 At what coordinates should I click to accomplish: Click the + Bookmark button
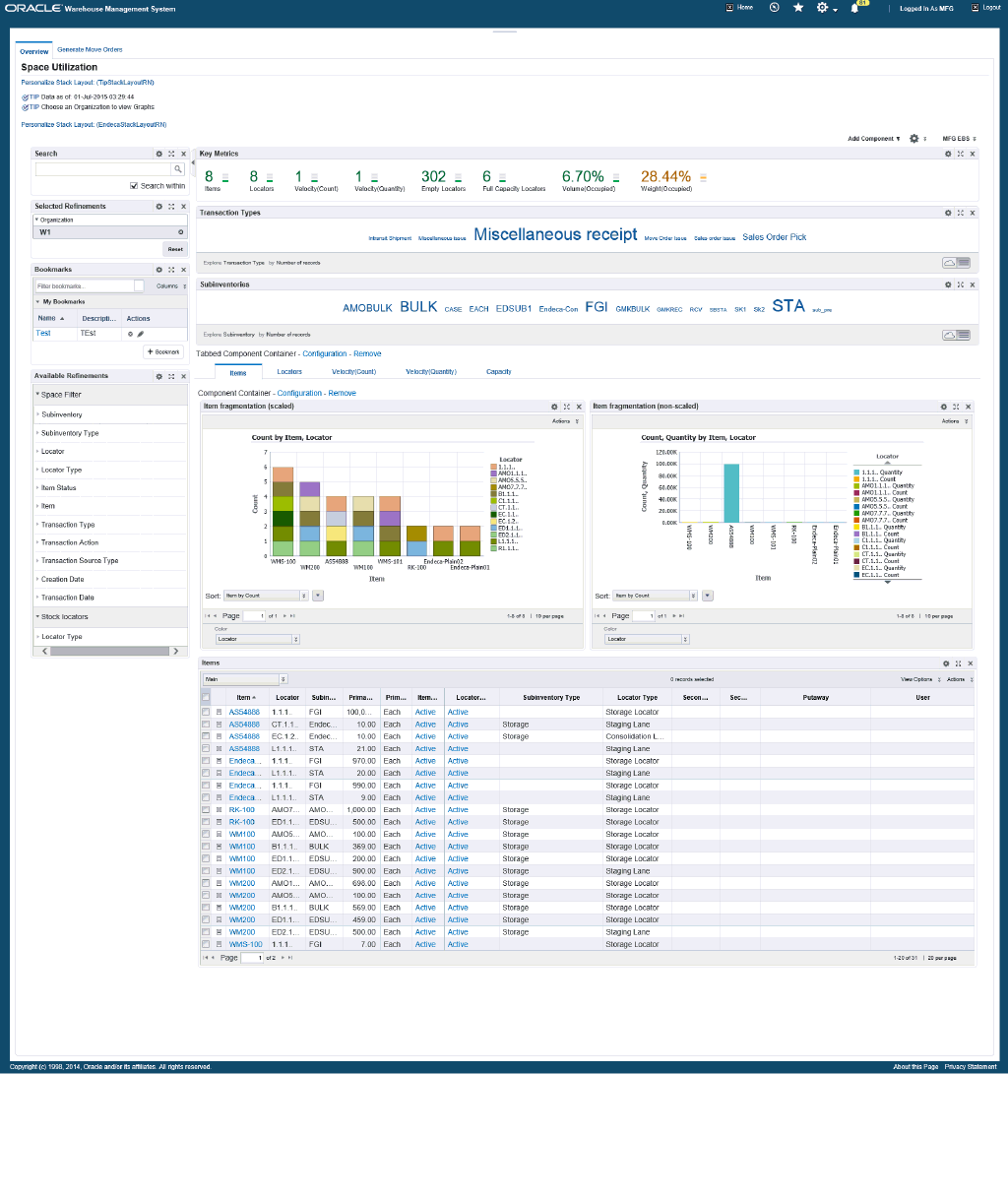[163, 351]
